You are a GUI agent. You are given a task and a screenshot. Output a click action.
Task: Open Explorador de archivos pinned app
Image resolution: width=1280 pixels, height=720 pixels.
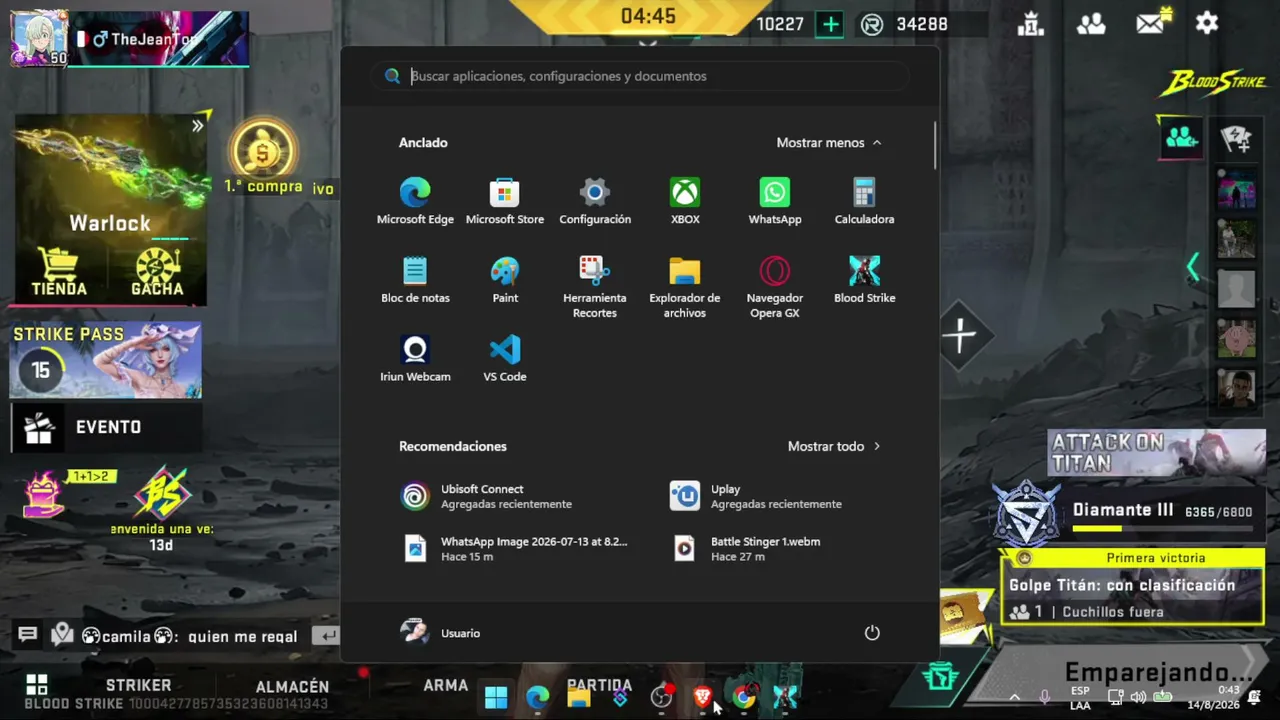click(685, 287)
